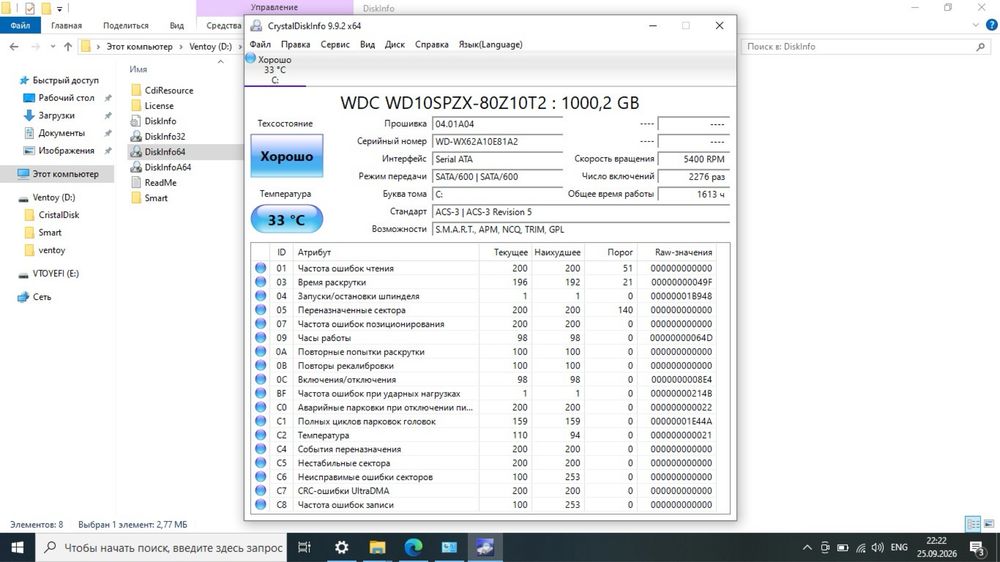The image size is (1000, 562).
Task: Open the notification center icon
Action: click(x=977, y=547)
